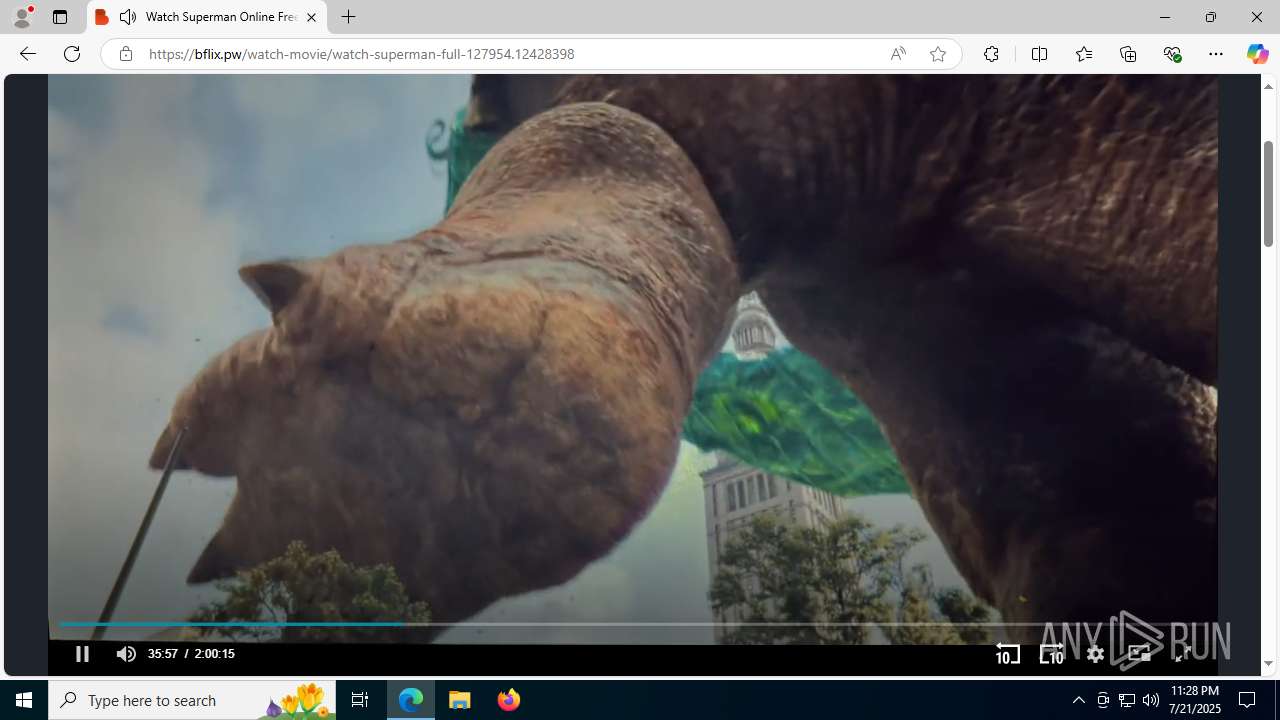Viewport: 1280px width, 720px height.
Task: Open Copilot sidebar
Action: [x=1257, y=54]
